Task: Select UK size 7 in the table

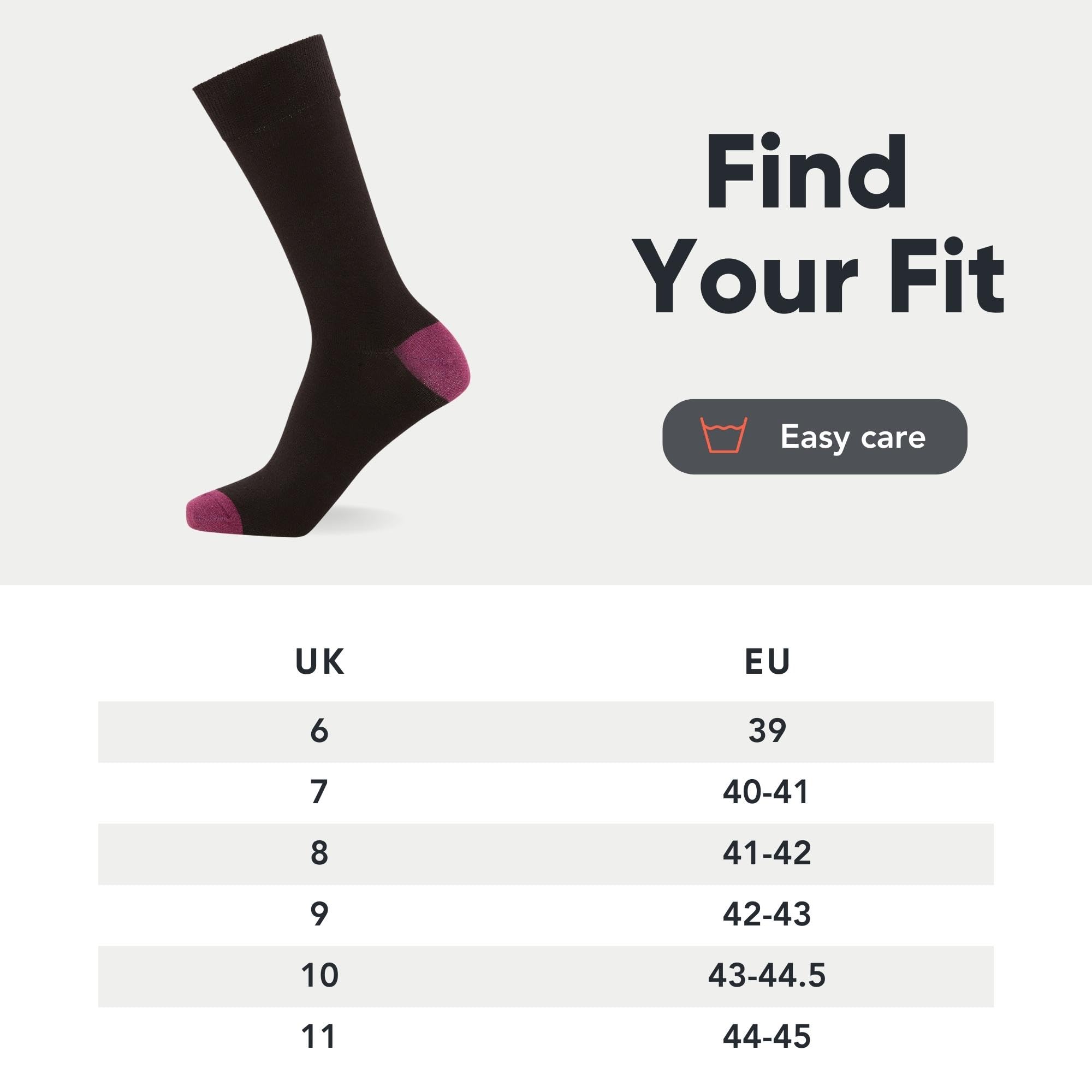Action: 319,792
